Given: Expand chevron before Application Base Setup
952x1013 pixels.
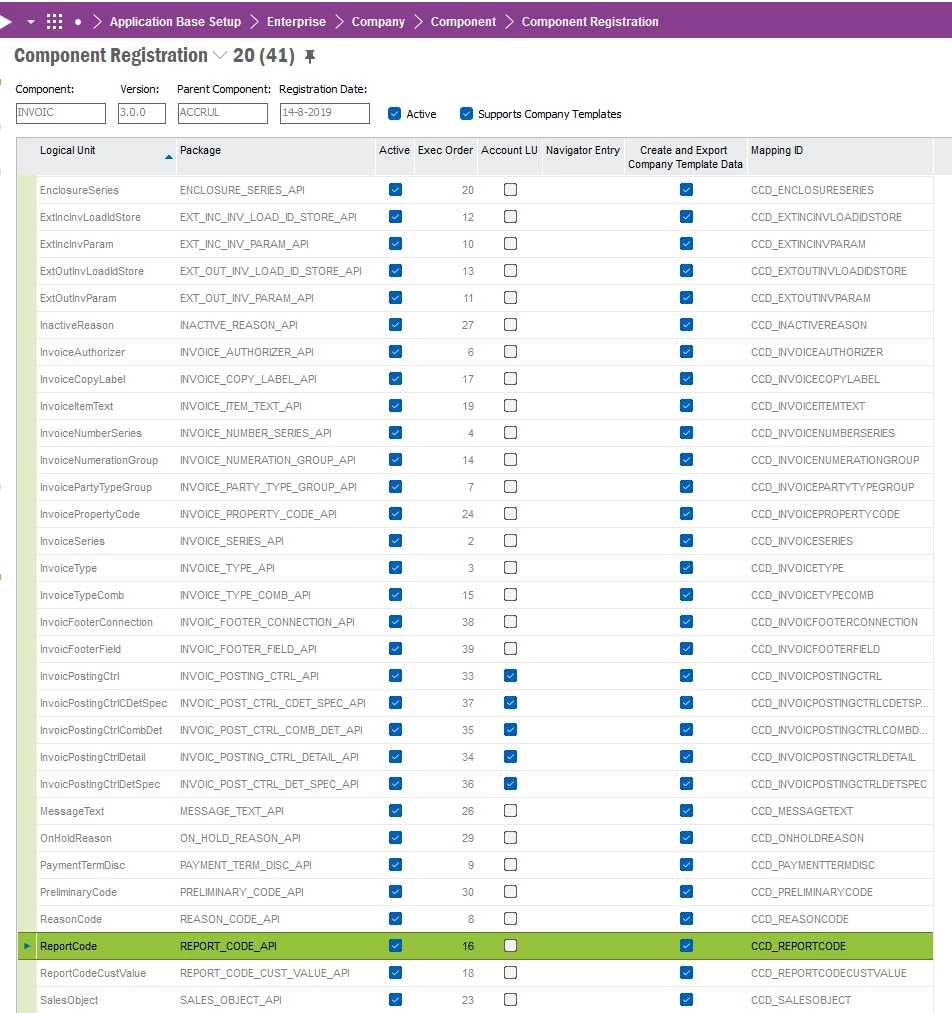Looking at the screenshot, I should (97, 21).
